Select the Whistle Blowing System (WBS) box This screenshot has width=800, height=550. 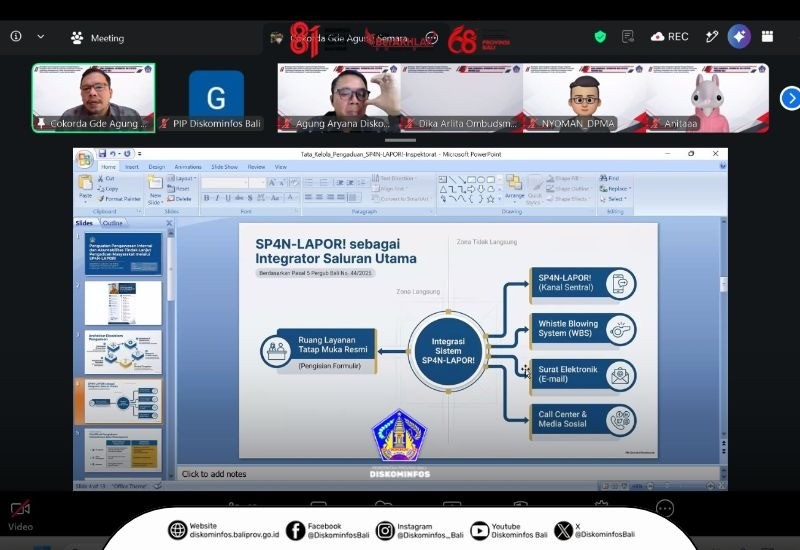pos(583,329)
